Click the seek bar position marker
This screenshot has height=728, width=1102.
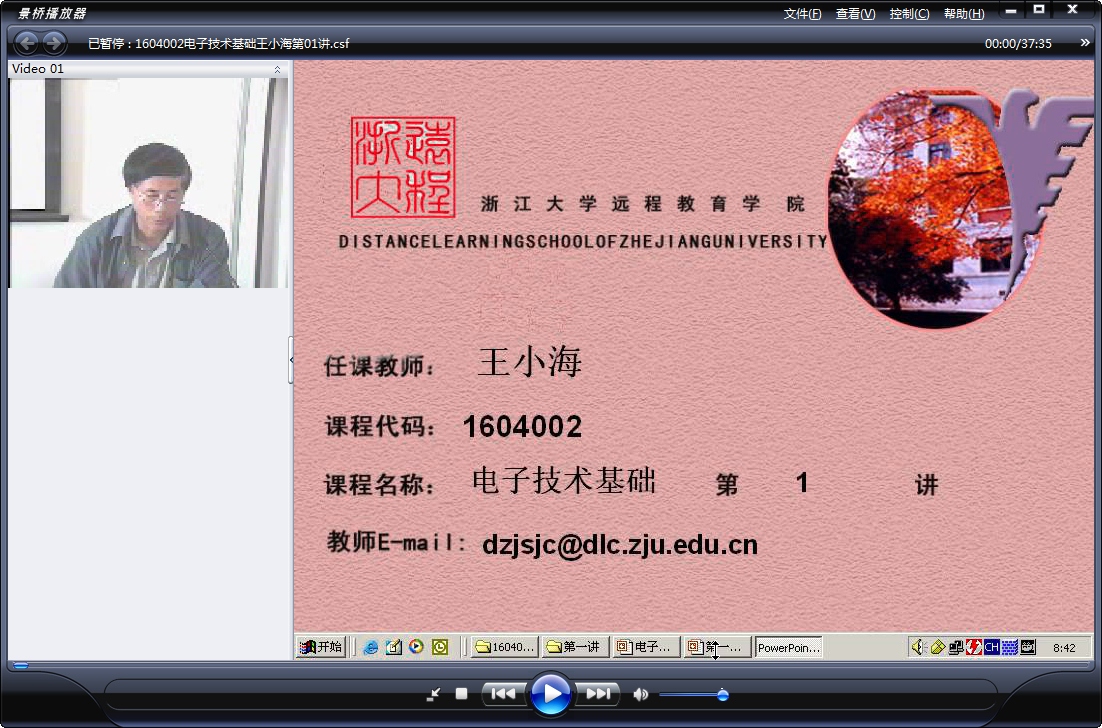[x=21, y=665]
